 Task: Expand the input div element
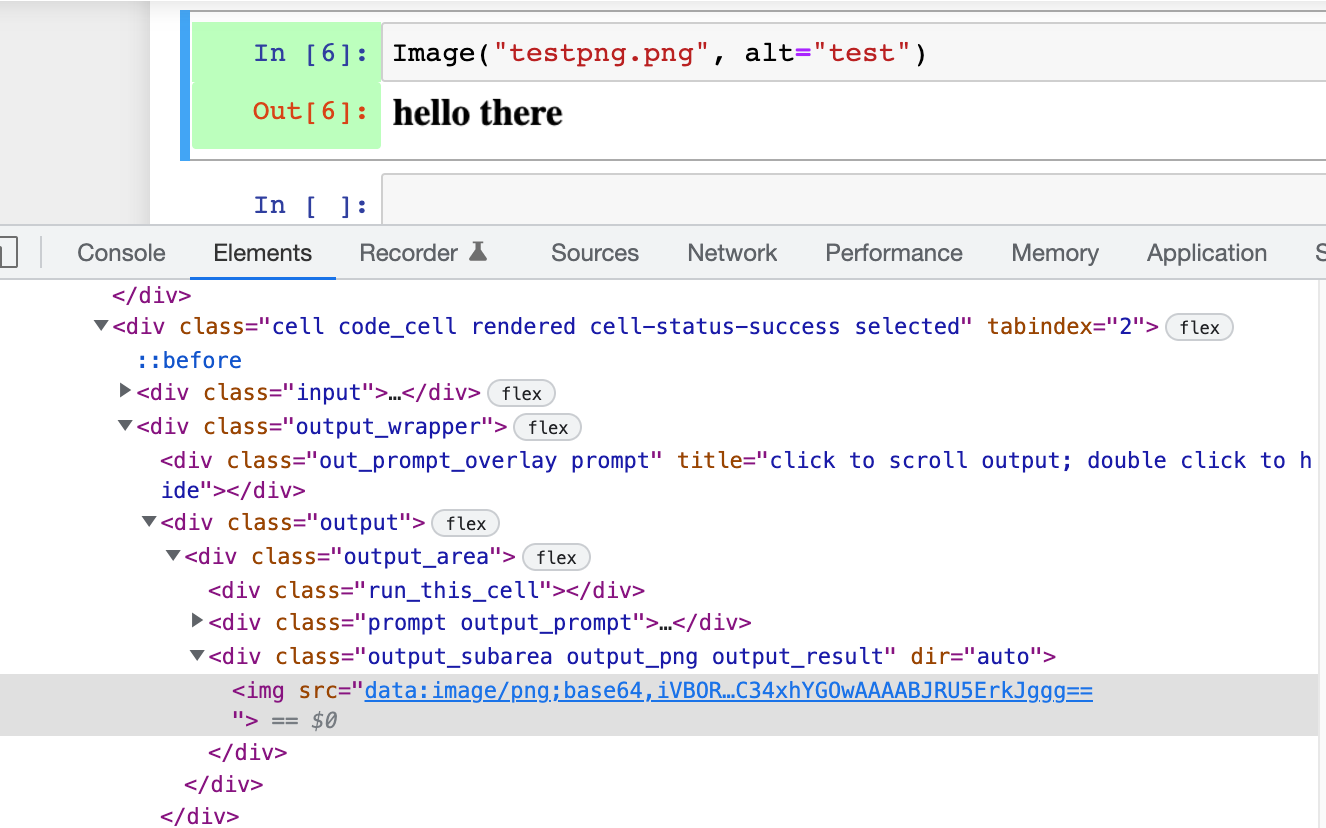(124, 391)
